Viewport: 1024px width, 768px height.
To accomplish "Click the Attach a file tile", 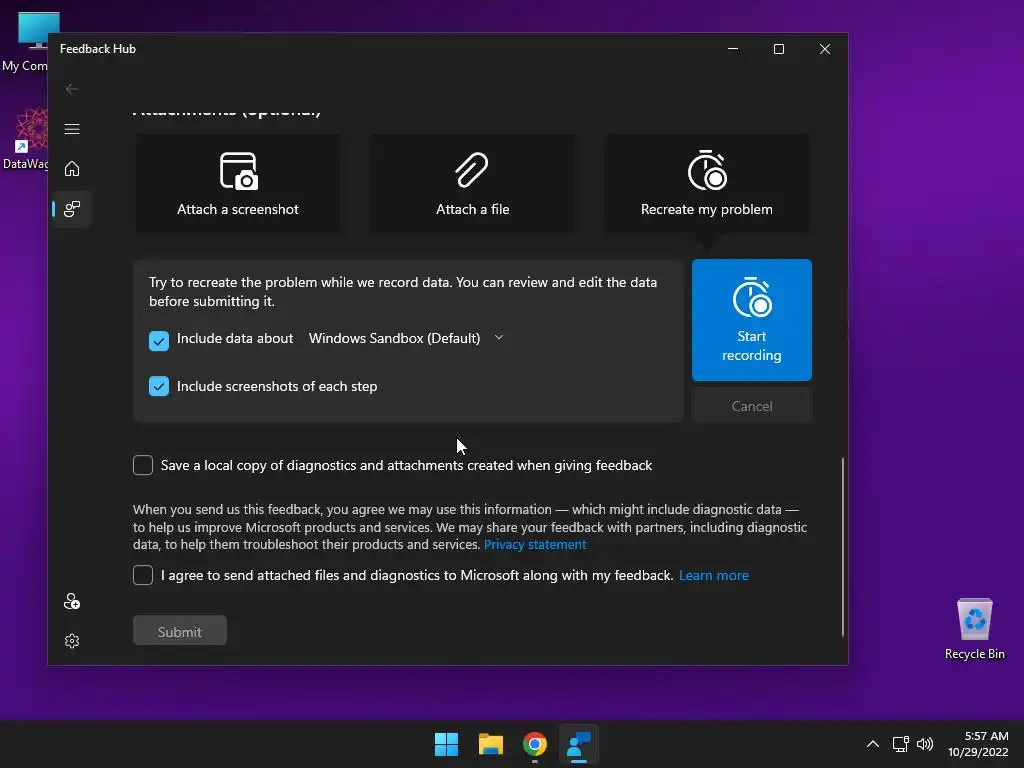I will (472, 184).
